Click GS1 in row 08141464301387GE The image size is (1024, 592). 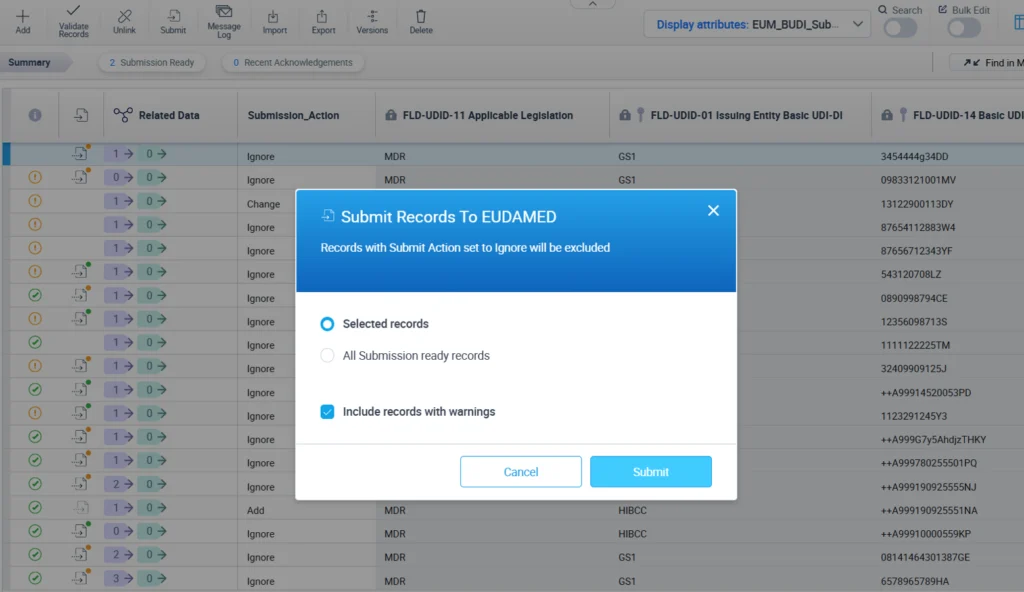click(627, 557)
